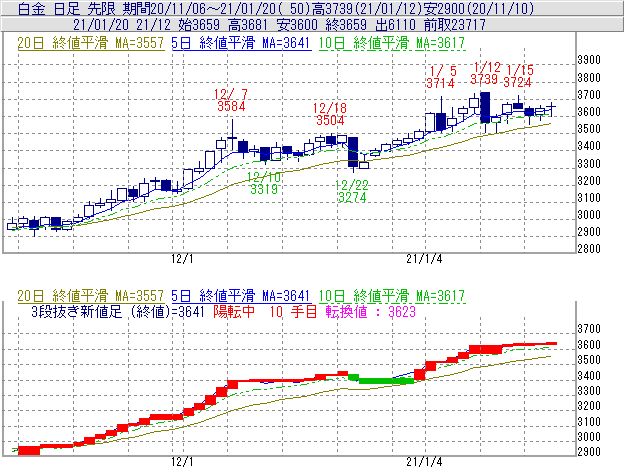Click the red '陽転中' status text
This screenshot has height=473, width=624.
pyautogui.click(x=234, y=311)
